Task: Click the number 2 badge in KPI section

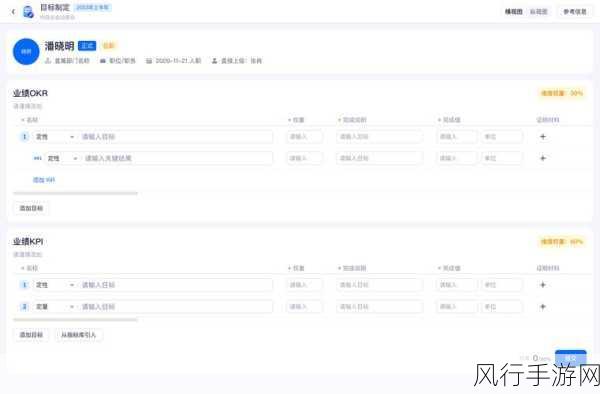Action: pyautogui.click(x=24, y=306)
